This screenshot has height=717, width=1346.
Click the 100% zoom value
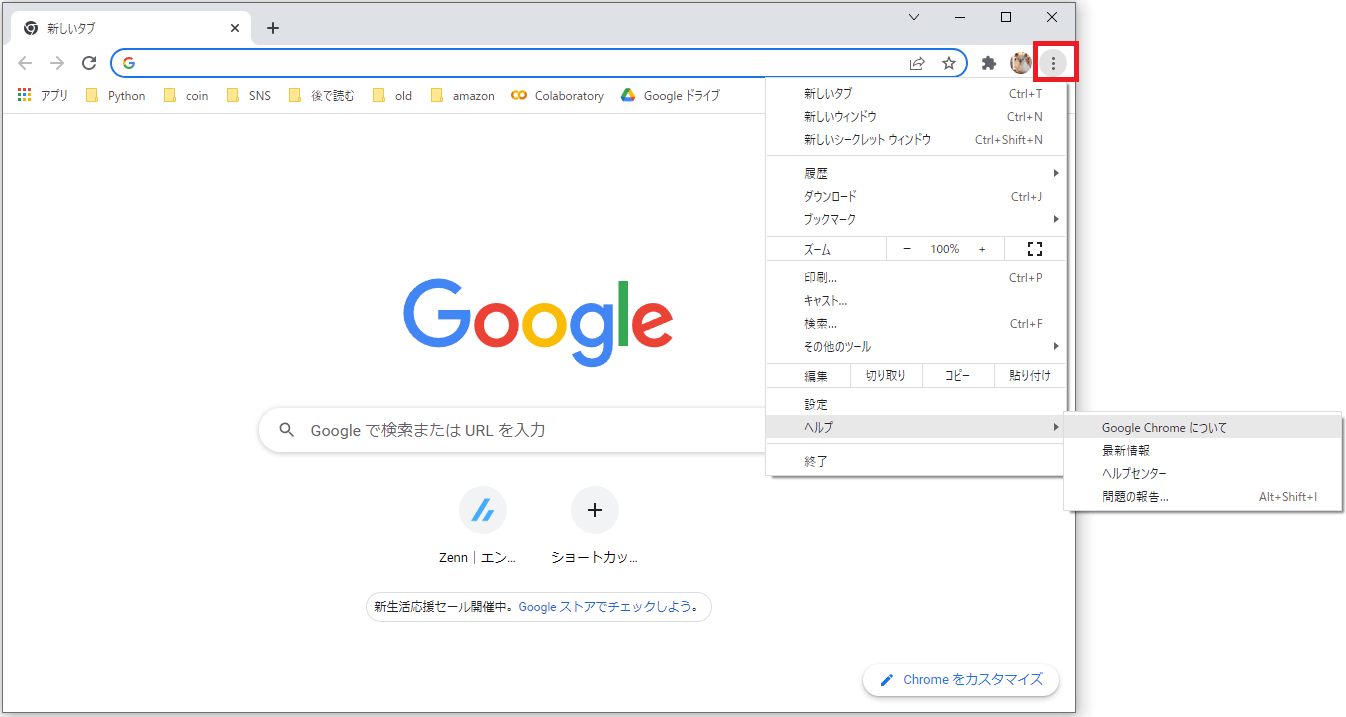pyautogui.click(x=945, y=249)
